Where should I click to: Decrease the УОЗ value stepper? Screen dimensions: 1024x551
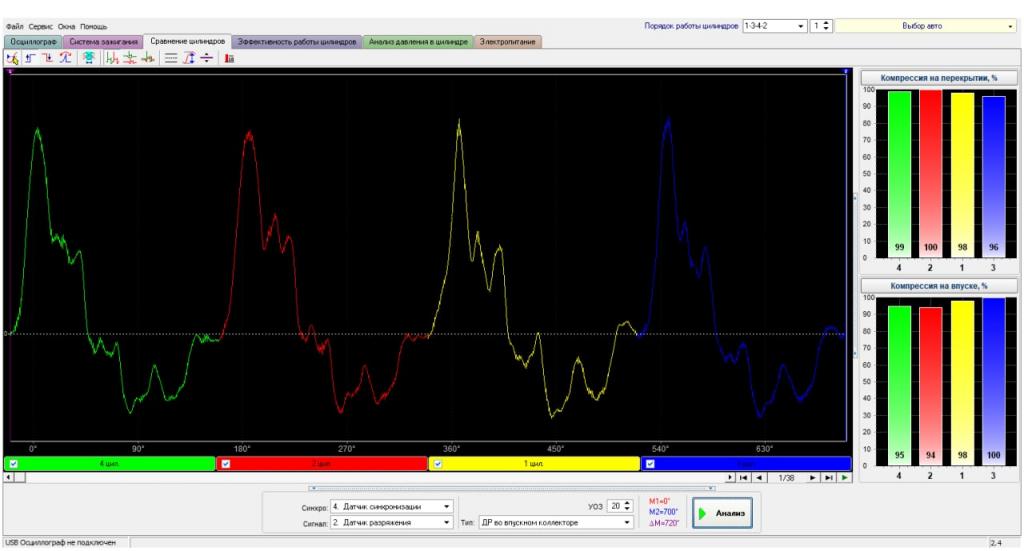pos(628,509)
